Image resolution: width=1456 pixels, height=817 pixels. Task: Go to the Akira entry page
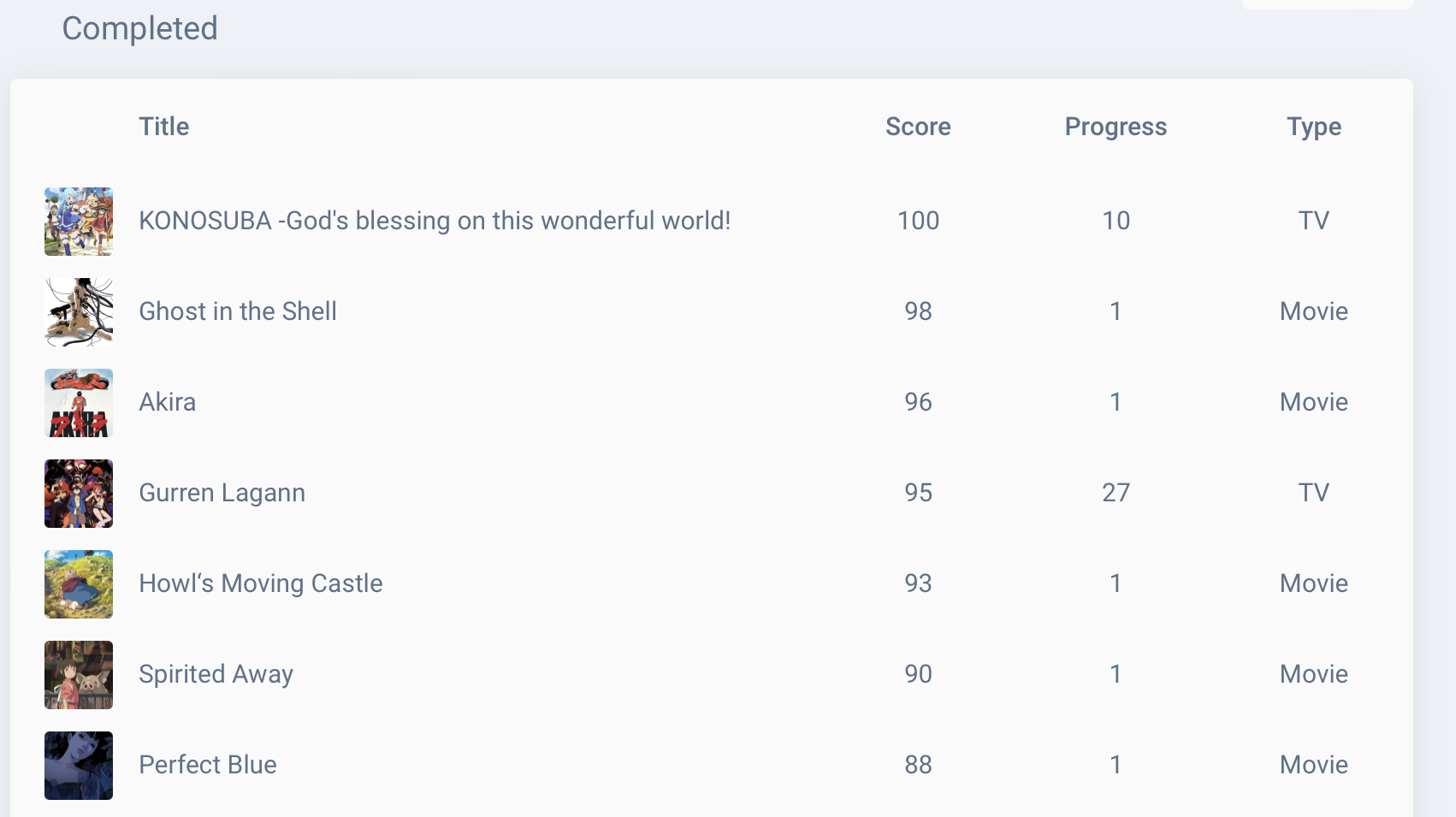click(168, 402)
